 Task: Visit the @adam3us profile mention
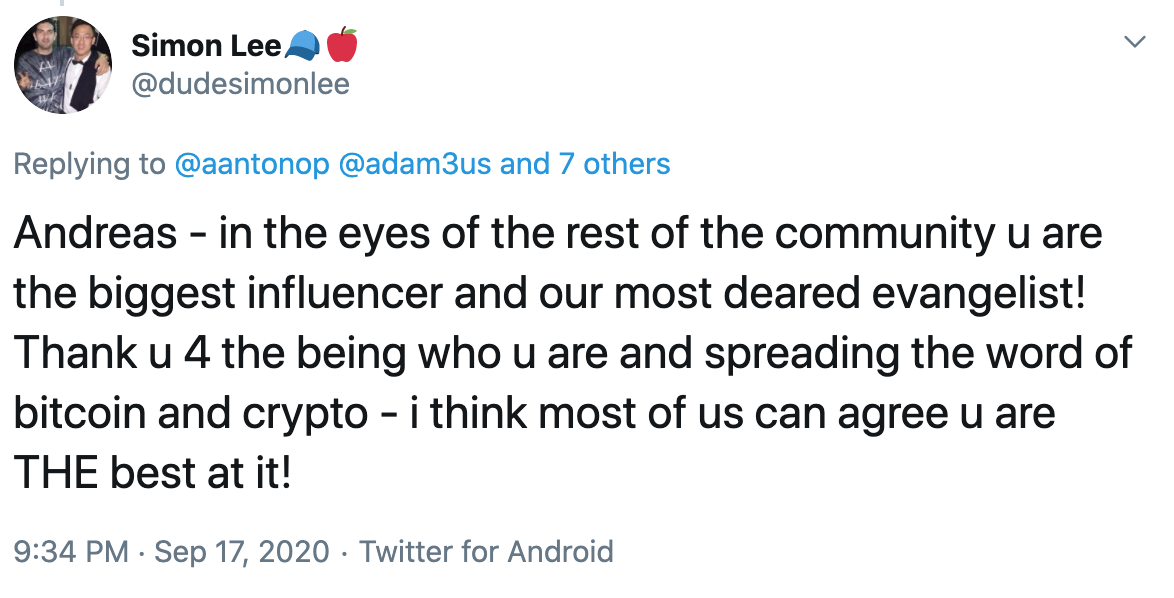click(x=416, y=164)
